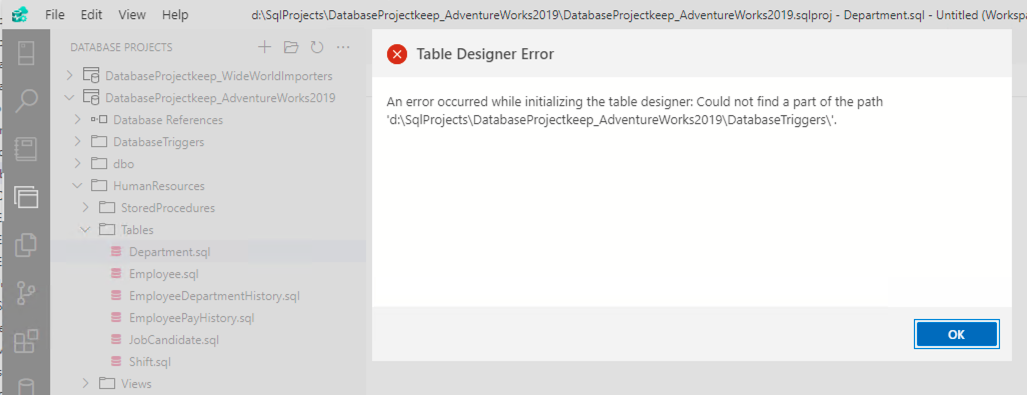
Task: Collapse the Tables folder
Action: tap(86, 230)
